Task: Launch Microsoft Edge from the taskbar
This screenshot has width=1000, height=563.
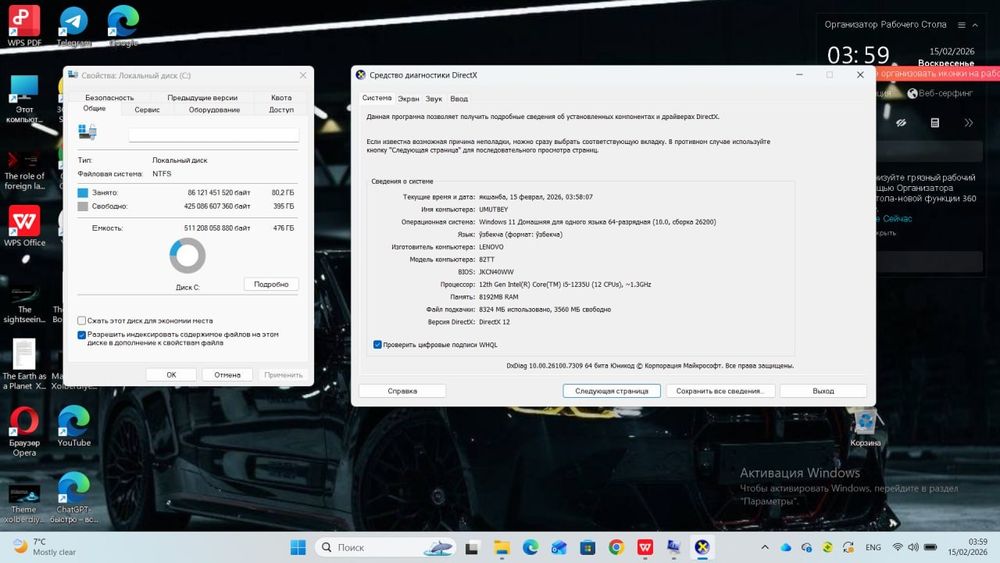Action: click(x=531, y=547)
